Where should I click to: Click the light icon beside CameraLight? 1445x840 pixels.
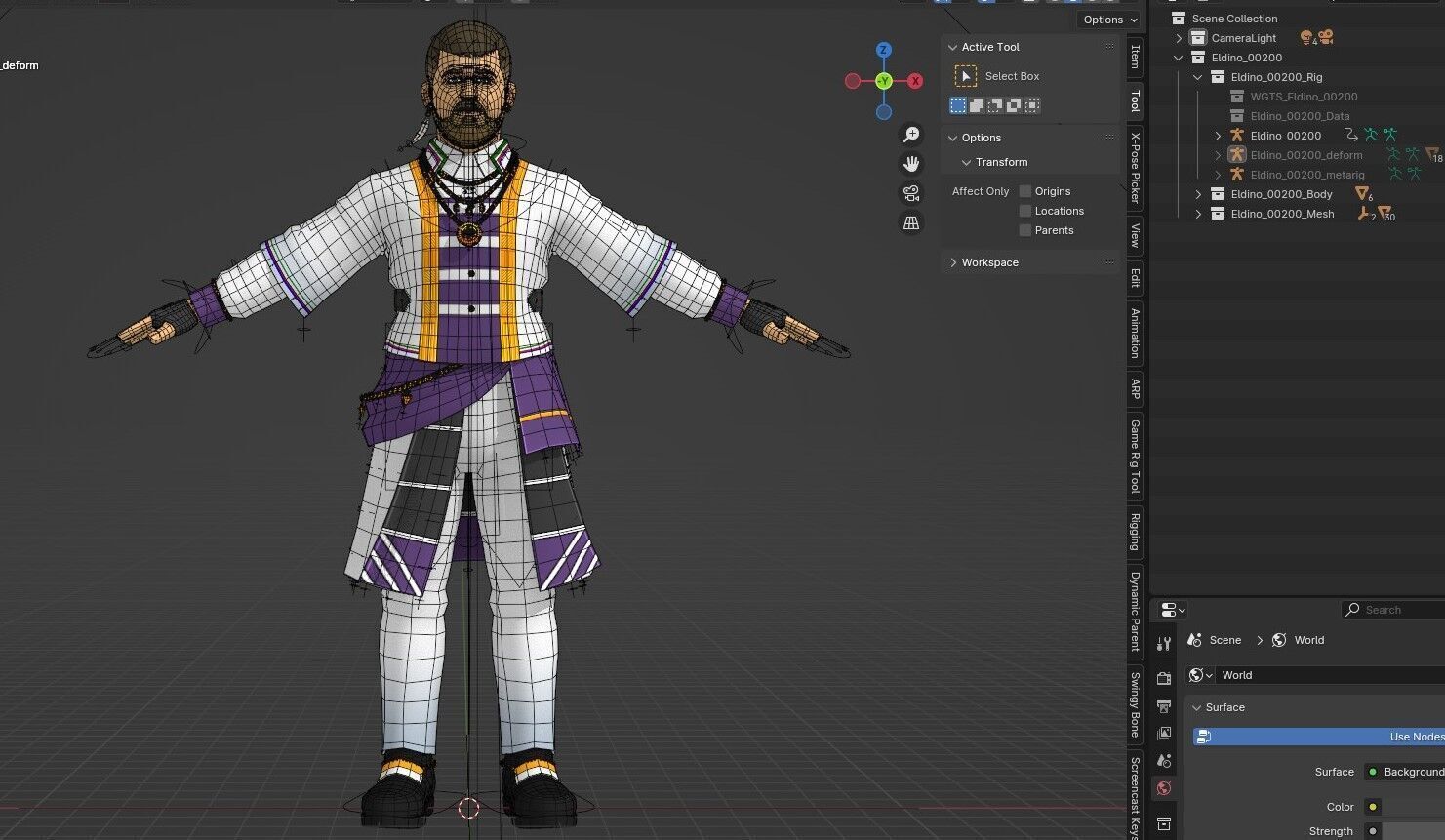1307,38
